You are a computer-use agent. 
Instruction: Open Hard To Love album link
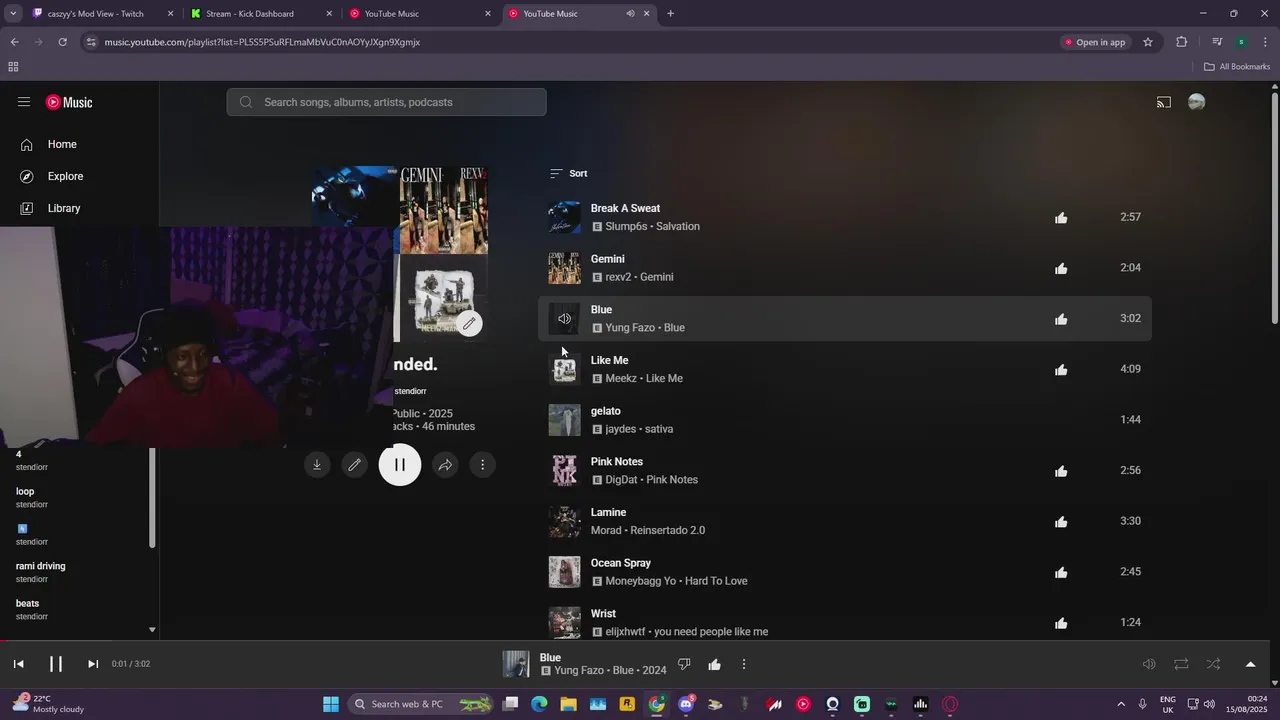pos(716,581)
